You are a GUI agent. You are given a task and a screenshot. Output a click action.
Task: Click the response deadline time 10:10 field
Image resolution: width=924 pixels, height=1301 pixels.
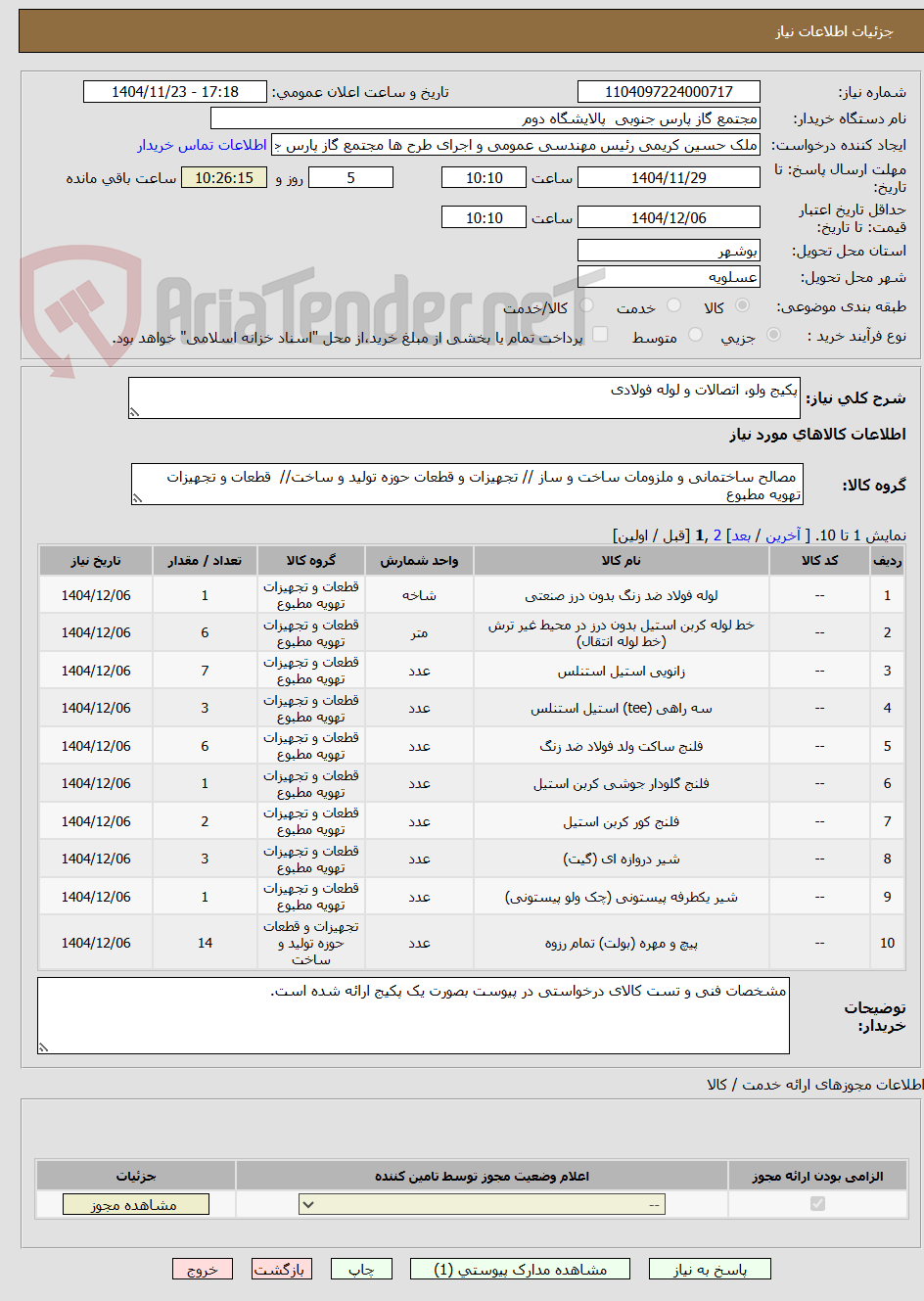click(x=484, y=177)
